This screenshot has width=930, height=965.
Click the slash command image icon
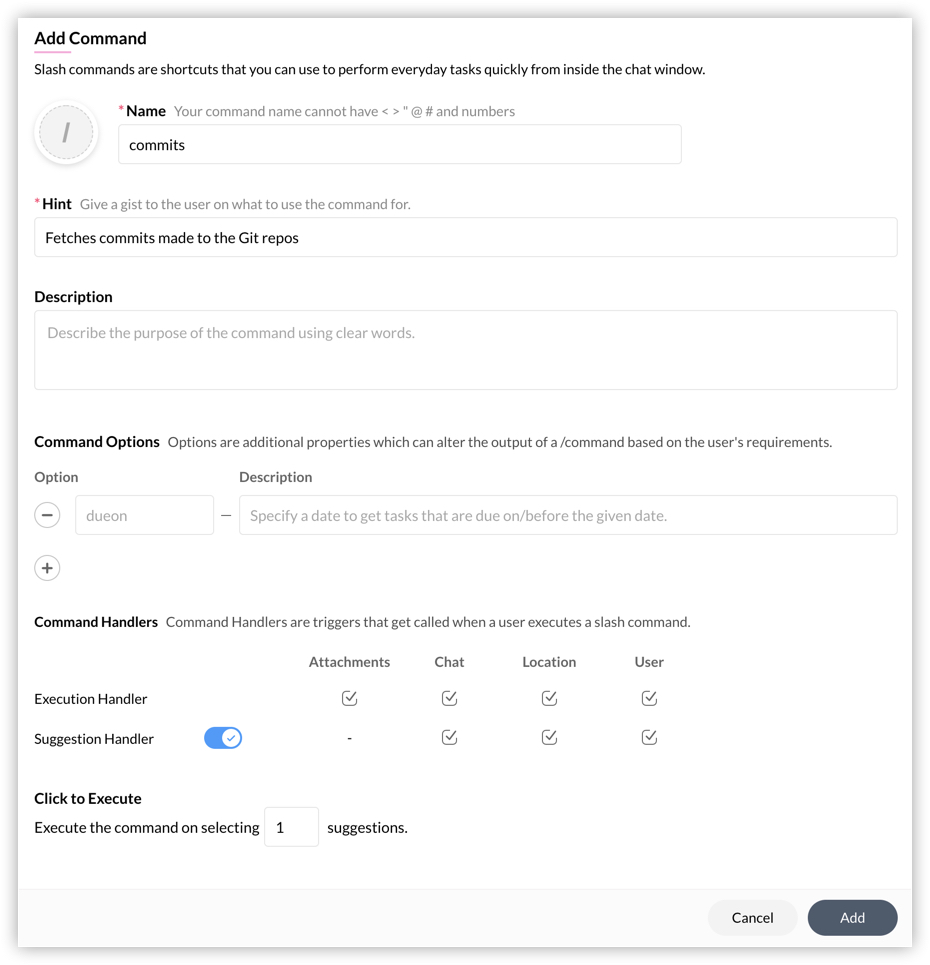click(66, 133)
